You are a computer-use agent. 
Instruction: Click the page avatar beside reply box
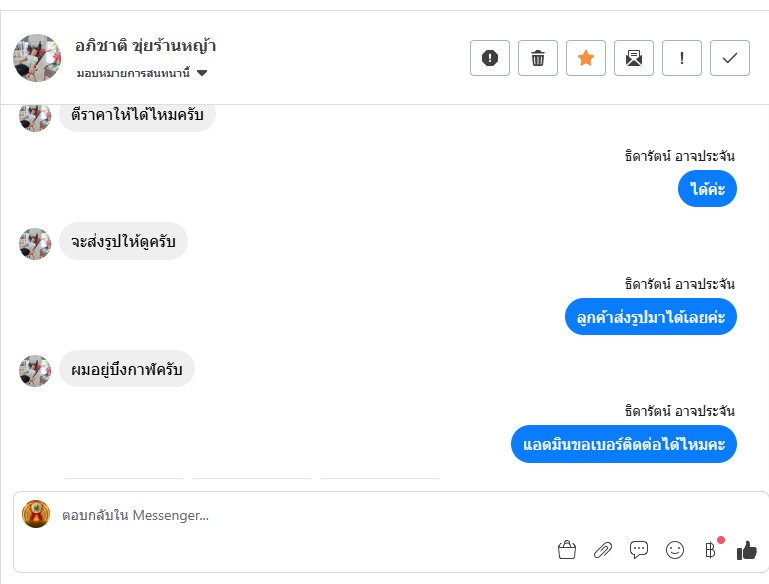coord(36,514)
